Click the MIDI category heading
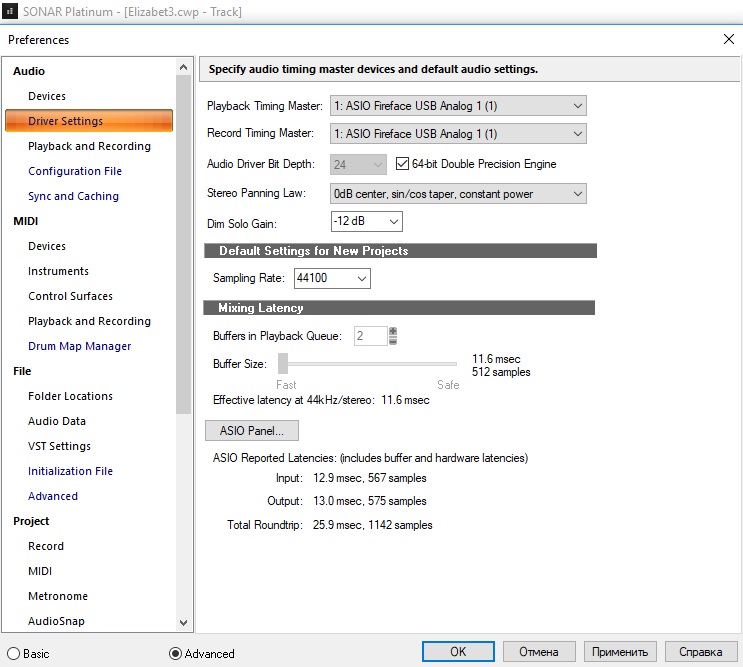This screenshot has height=667, width=743. click(26, 221)
